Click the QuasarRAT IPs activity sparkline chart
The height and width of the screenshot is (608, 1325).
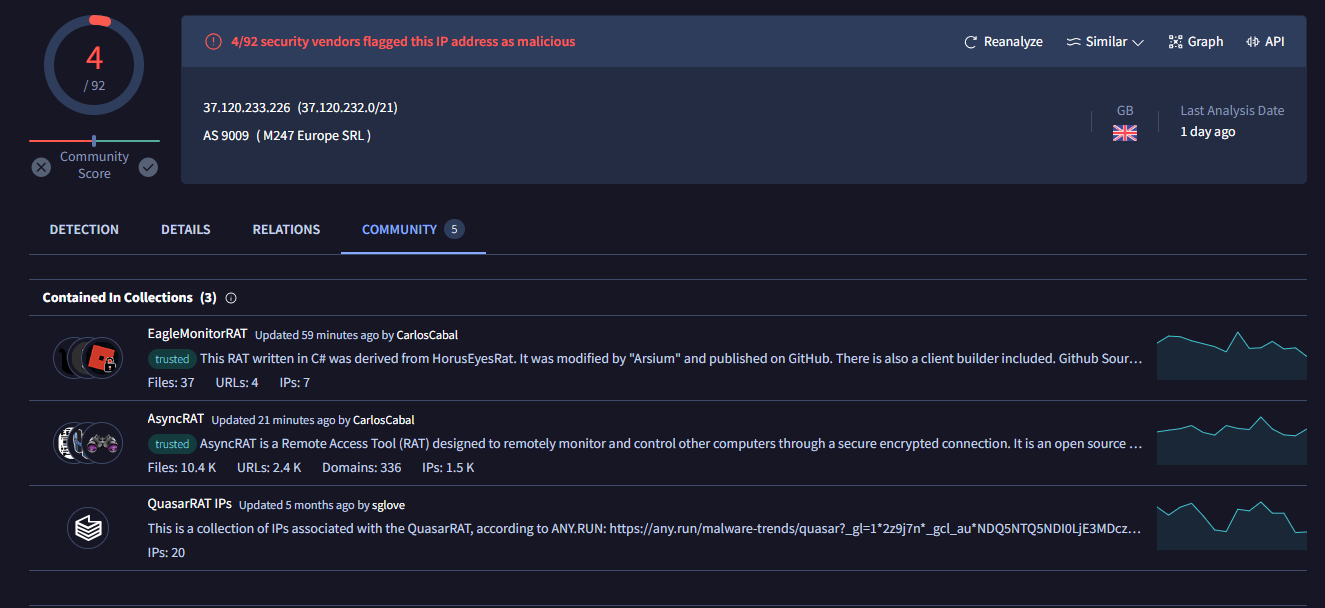1231,524
